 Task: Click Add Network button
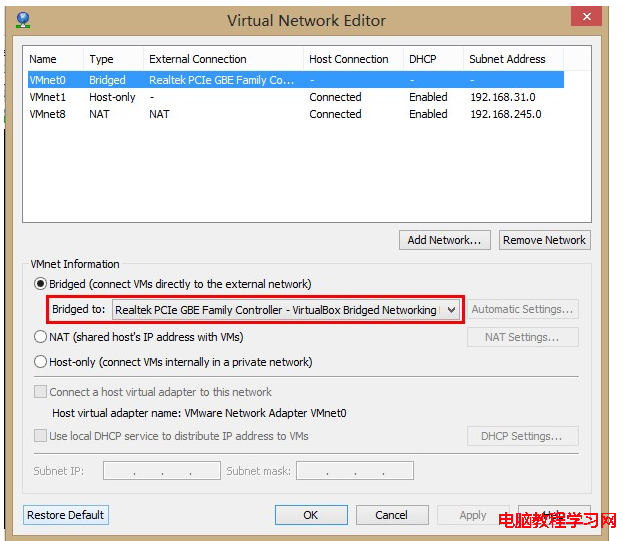[x=445, y=240]
